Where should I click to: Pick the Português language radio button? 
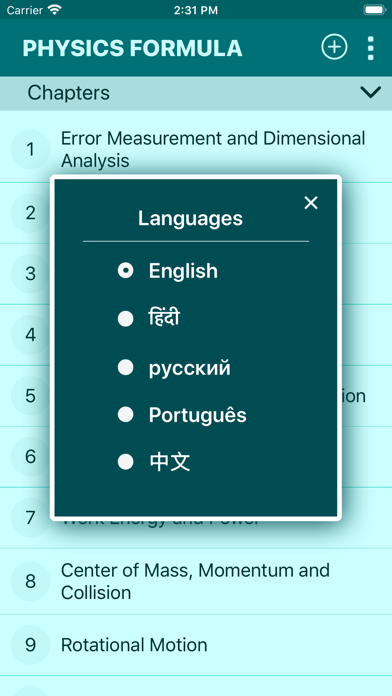tap(126, 414)
